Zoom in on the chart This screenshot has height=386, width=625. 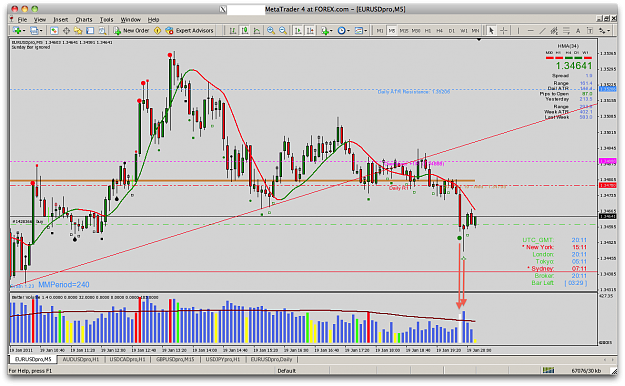271,30
